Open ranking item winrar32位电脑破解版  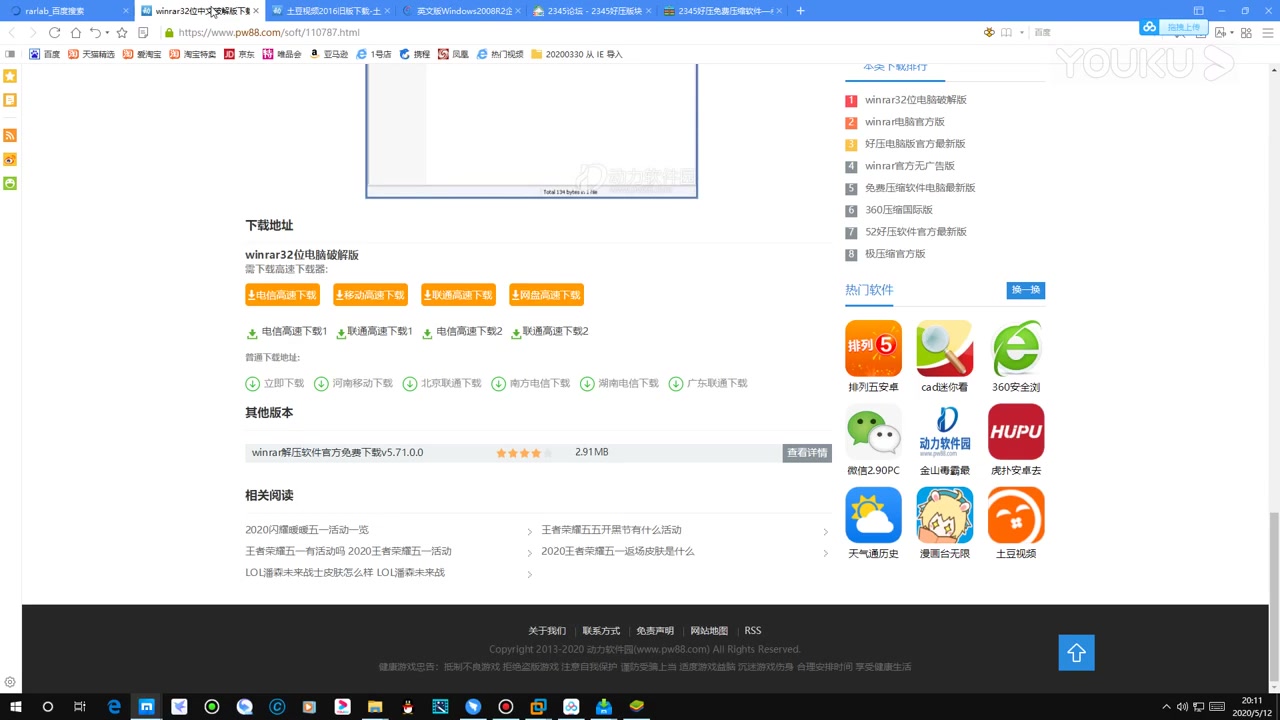[915, 100]
